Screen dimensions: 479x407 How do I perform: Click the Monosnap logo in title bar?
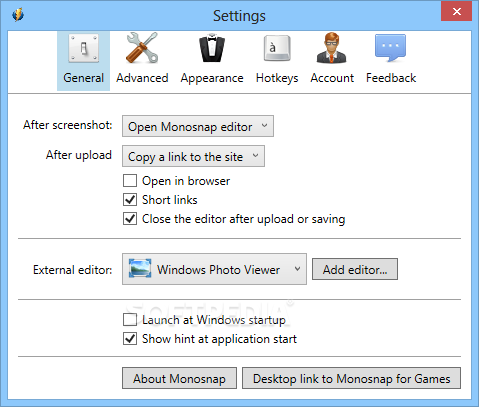click(18, 15)
